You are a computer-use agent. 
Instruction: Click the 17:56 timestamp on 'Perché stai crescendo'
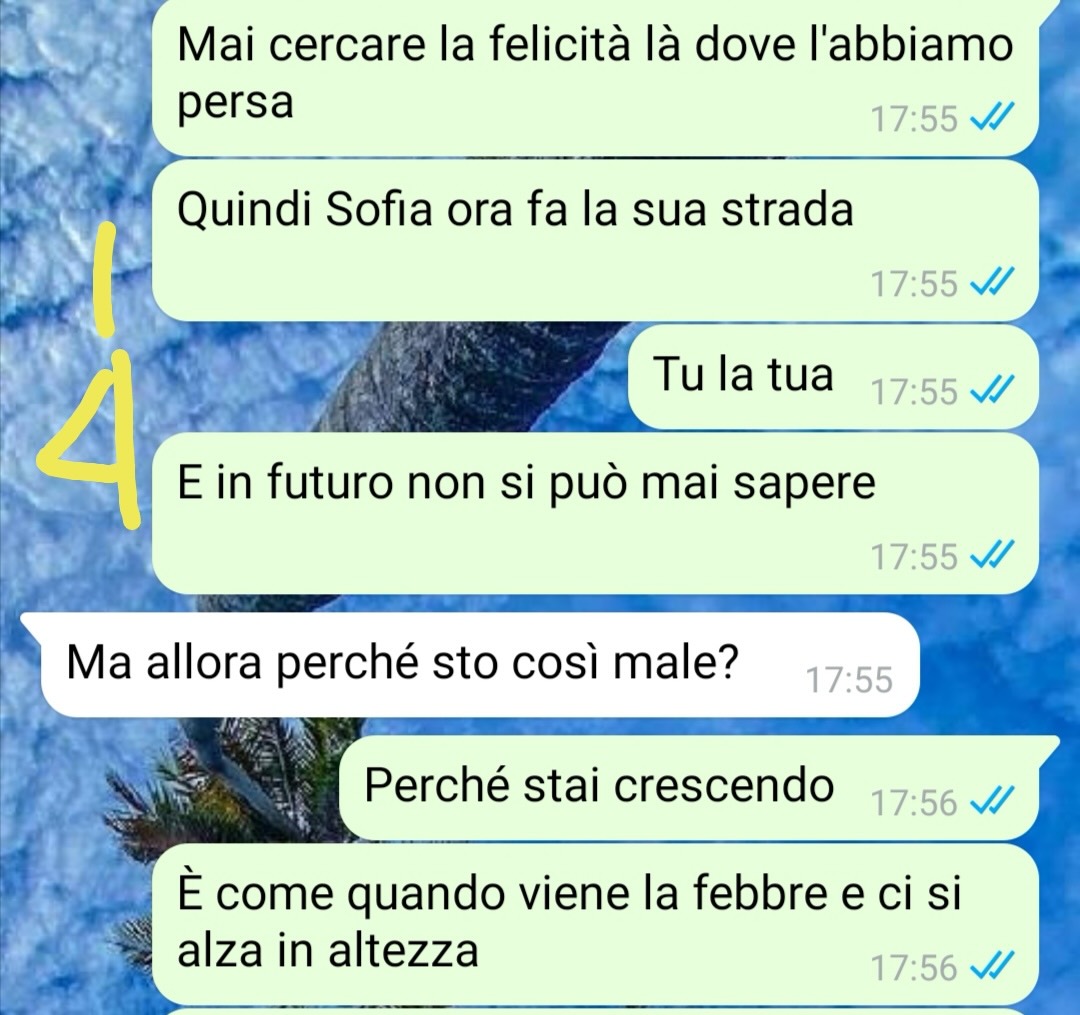click(914, 803)
